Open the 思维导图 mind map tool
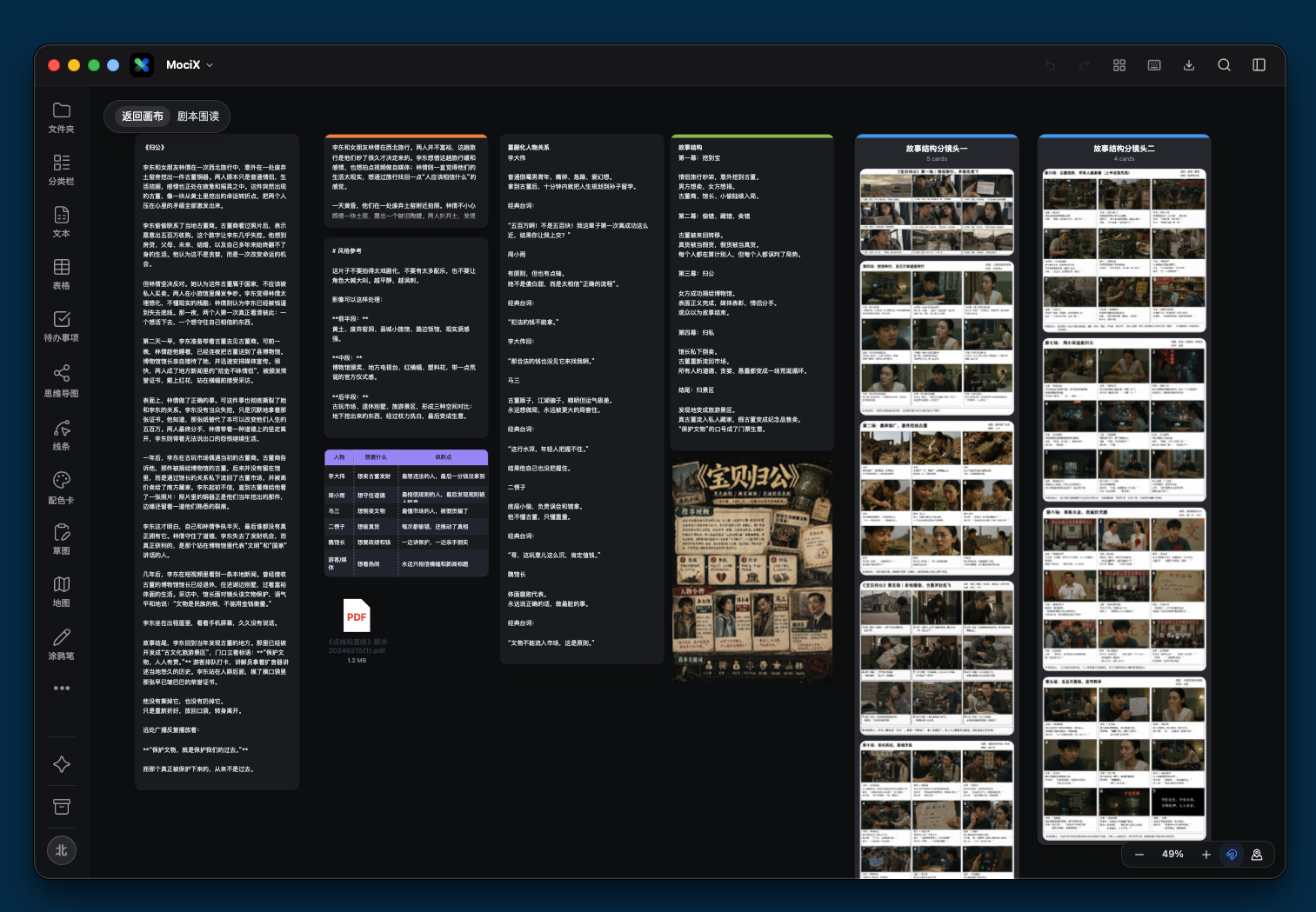1316x912 pixels. (61, 381)
